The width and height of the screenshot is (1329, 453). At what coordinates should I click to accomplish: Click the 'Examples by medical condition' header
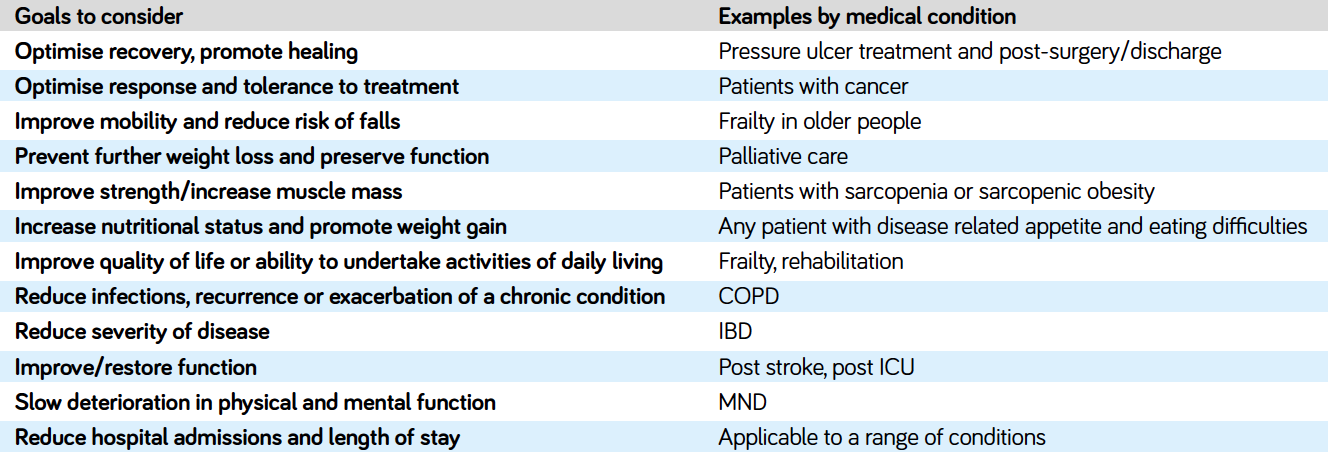pyautogui.click(x=867, y=16)
